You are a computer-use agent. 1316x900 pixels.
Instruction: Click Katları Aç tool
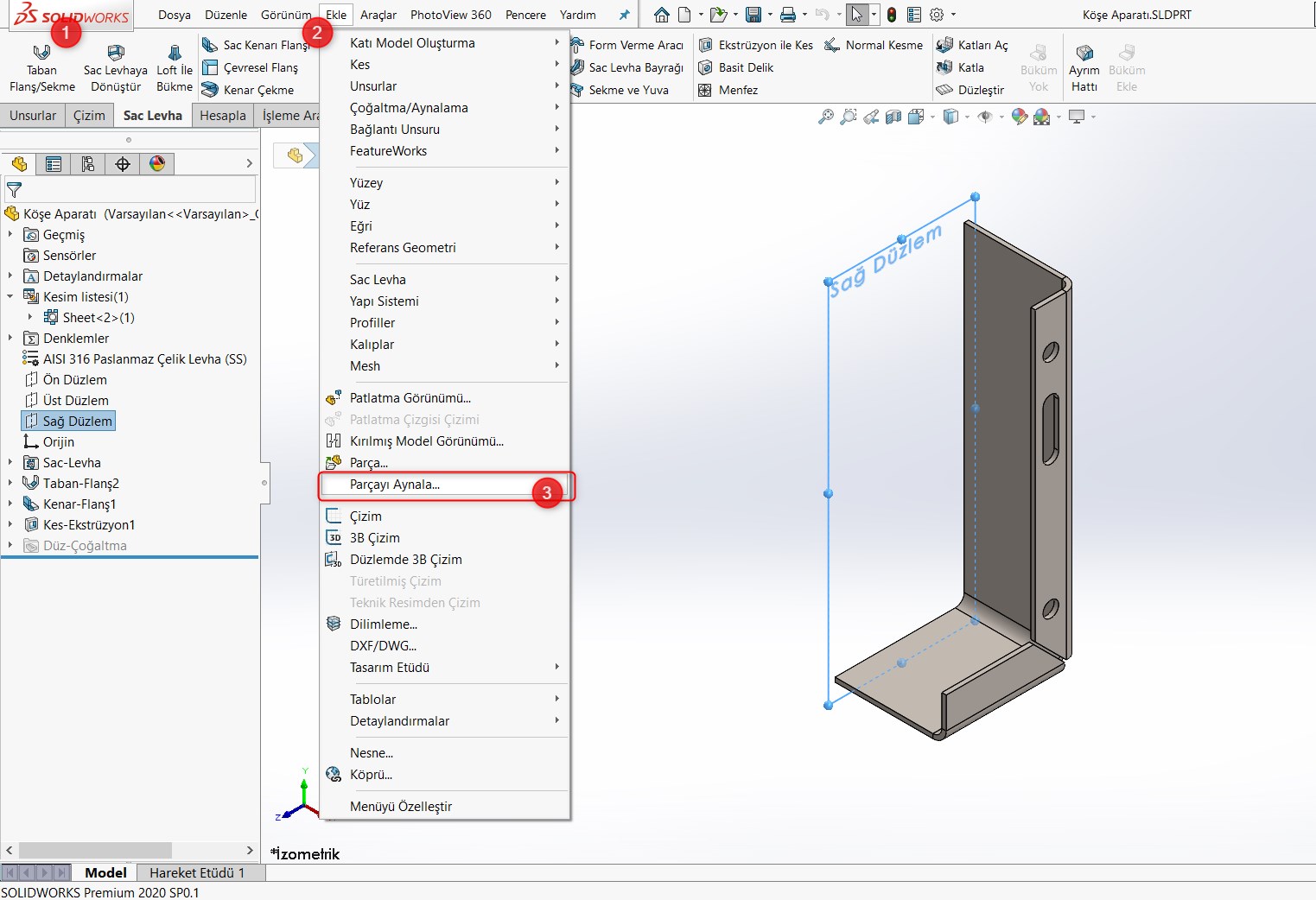(972, 45)
